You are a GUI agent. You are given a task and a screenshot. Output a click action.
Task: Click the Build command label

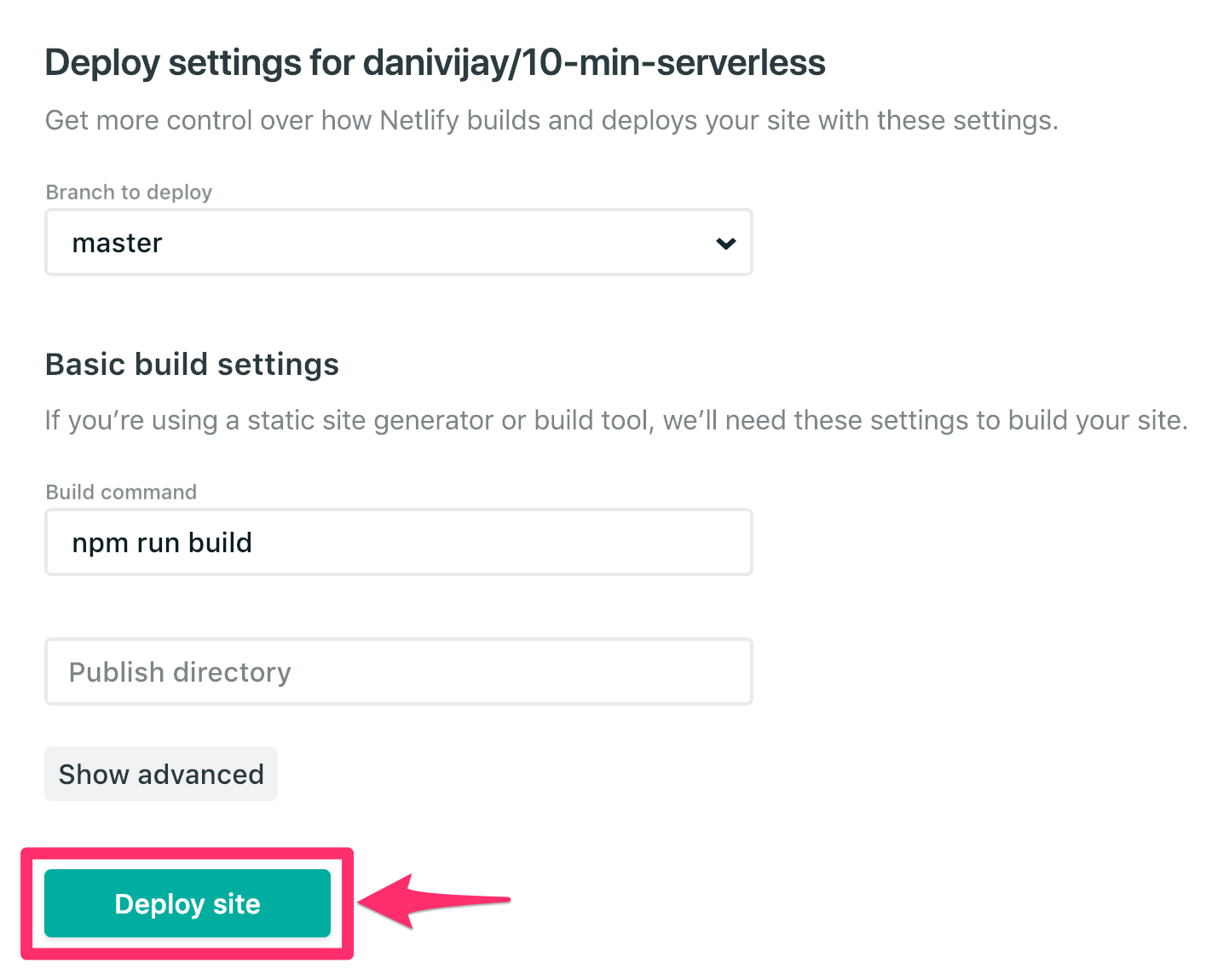pyautogui.click(x=120, y=492)
